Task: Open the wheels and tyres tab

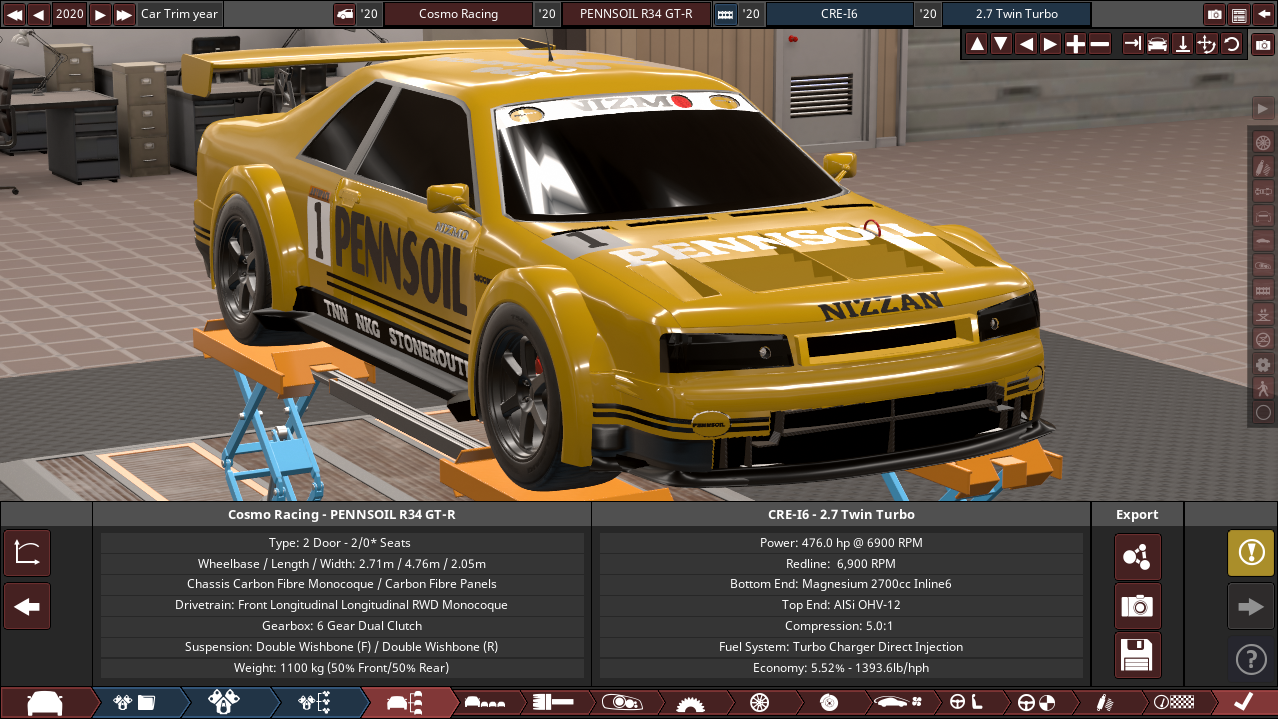Action: pos(758,703)
